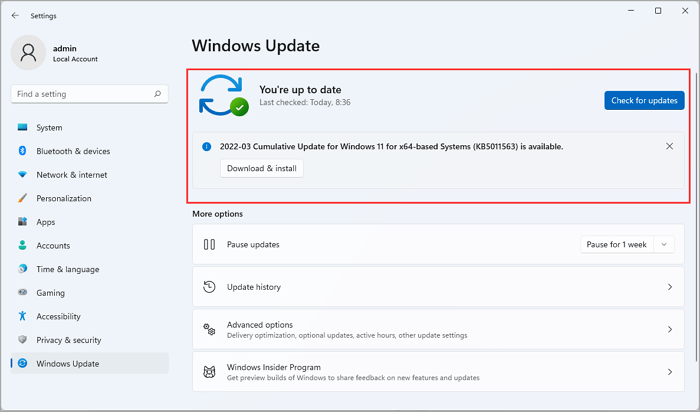
Task: Click Check for updates button
Action: [x=644, y=100]
